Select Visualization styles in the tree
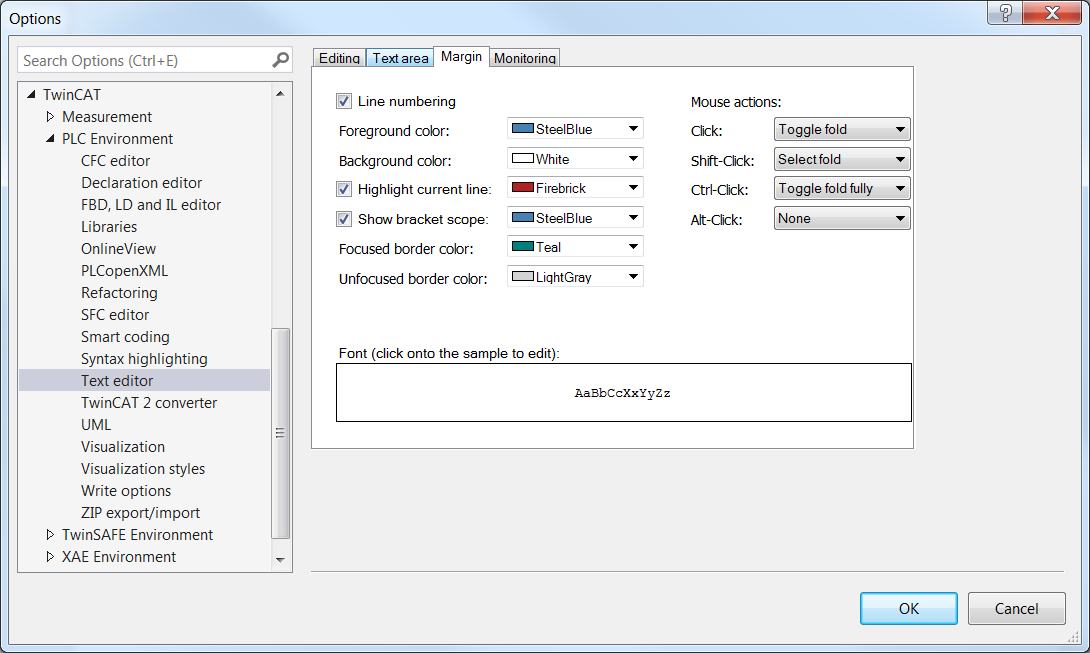This screenshot has width=1090, height=653. click(143, 469)
